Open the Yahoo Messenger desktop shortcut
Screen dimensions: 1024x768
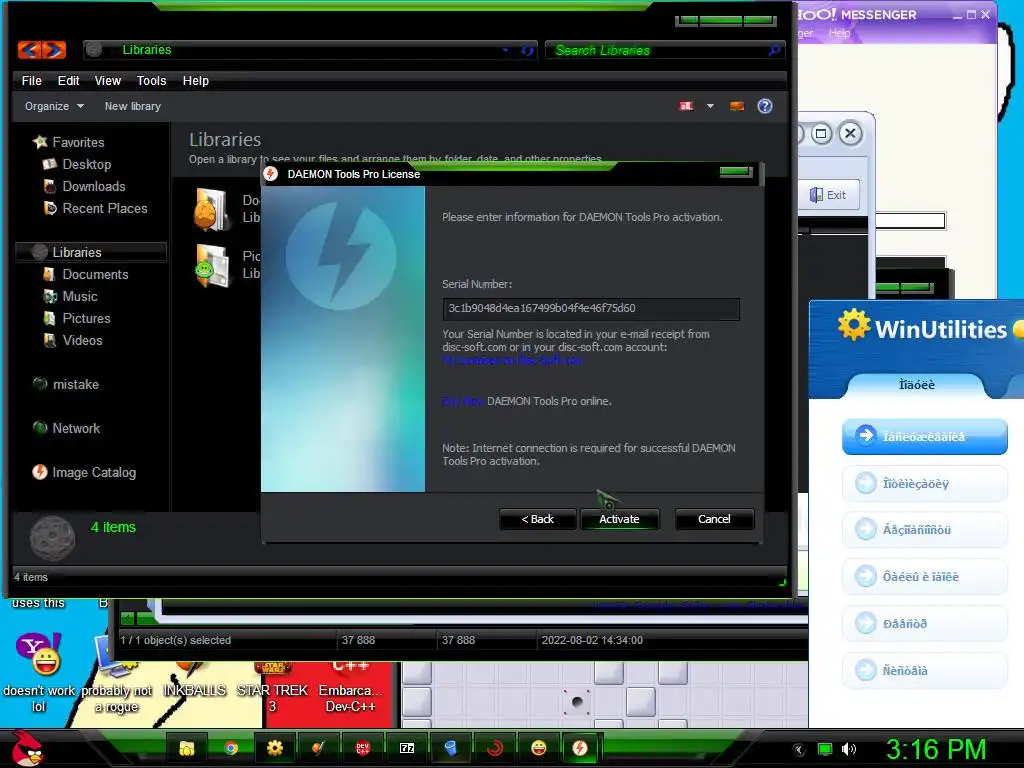click(39, 673)
